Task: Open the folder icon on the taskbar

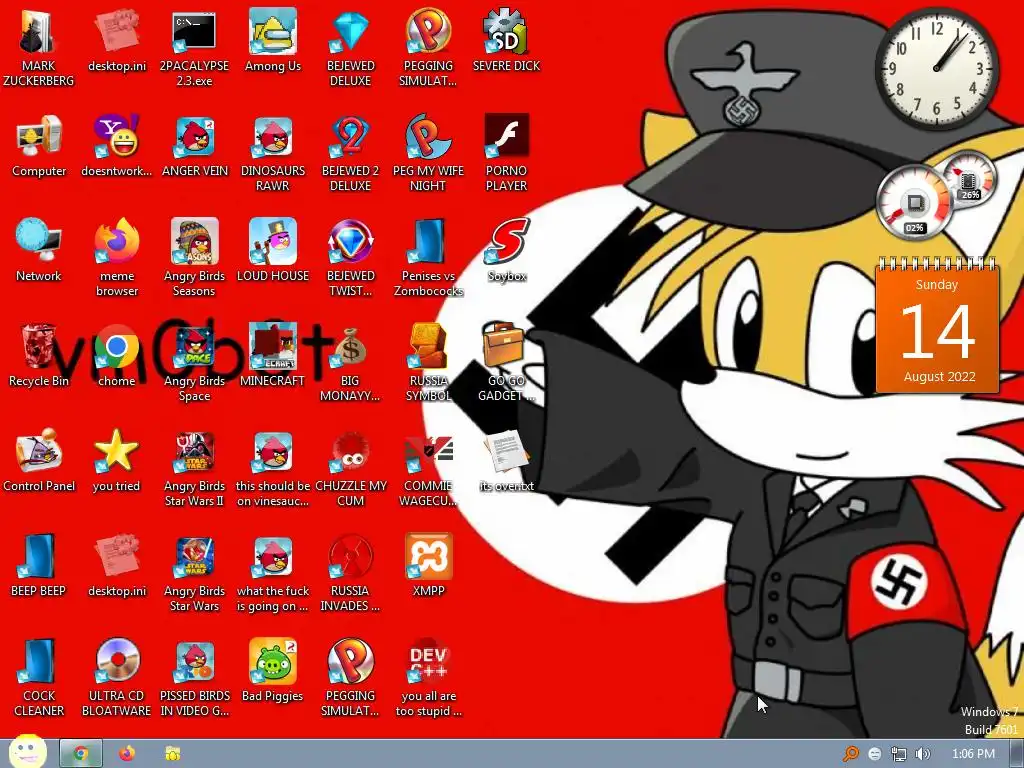Action: pos(172,754)
